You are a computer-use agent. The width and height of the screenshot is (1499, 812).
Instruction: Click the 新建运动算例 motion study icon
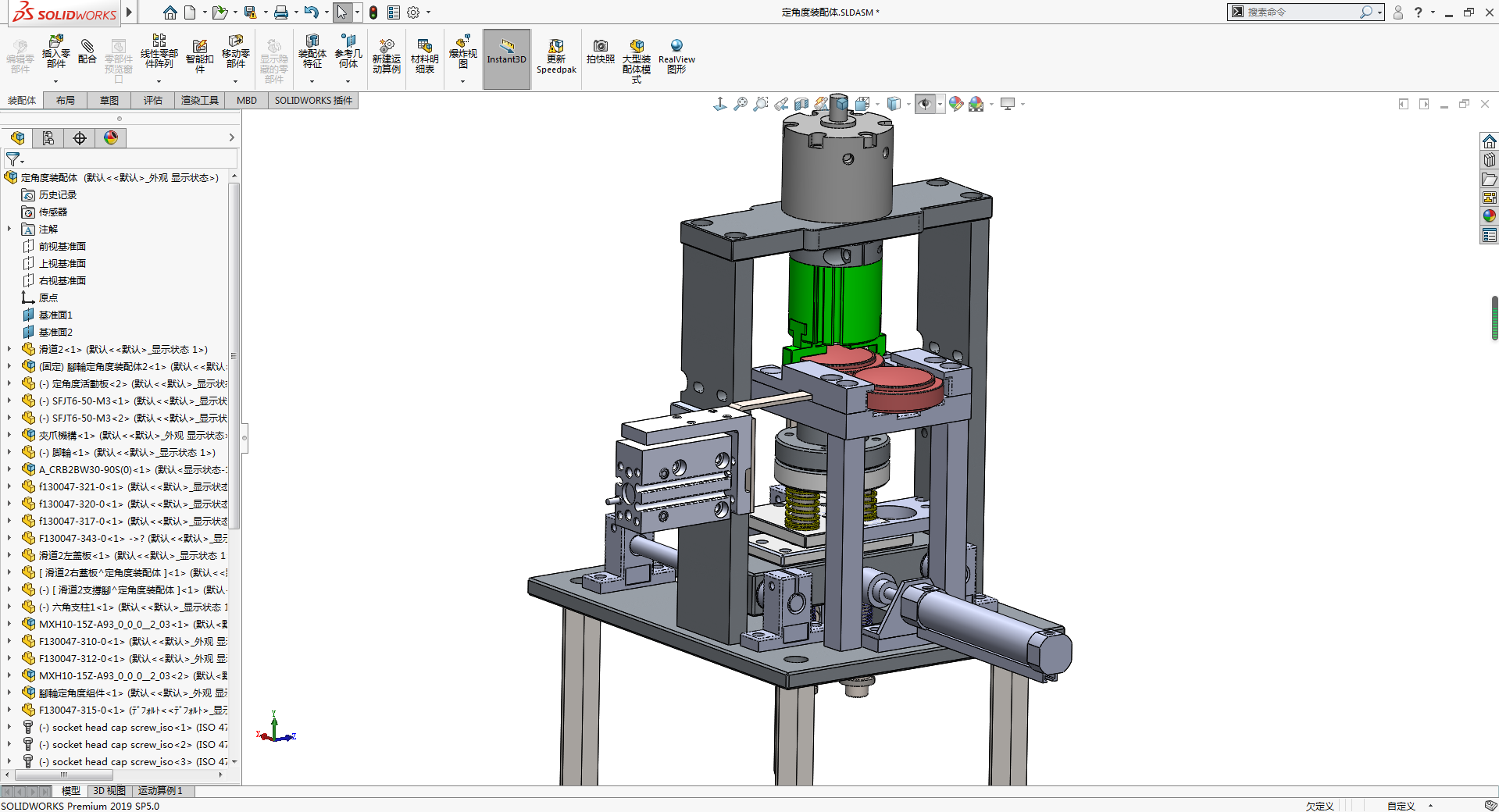coord(386,56)
